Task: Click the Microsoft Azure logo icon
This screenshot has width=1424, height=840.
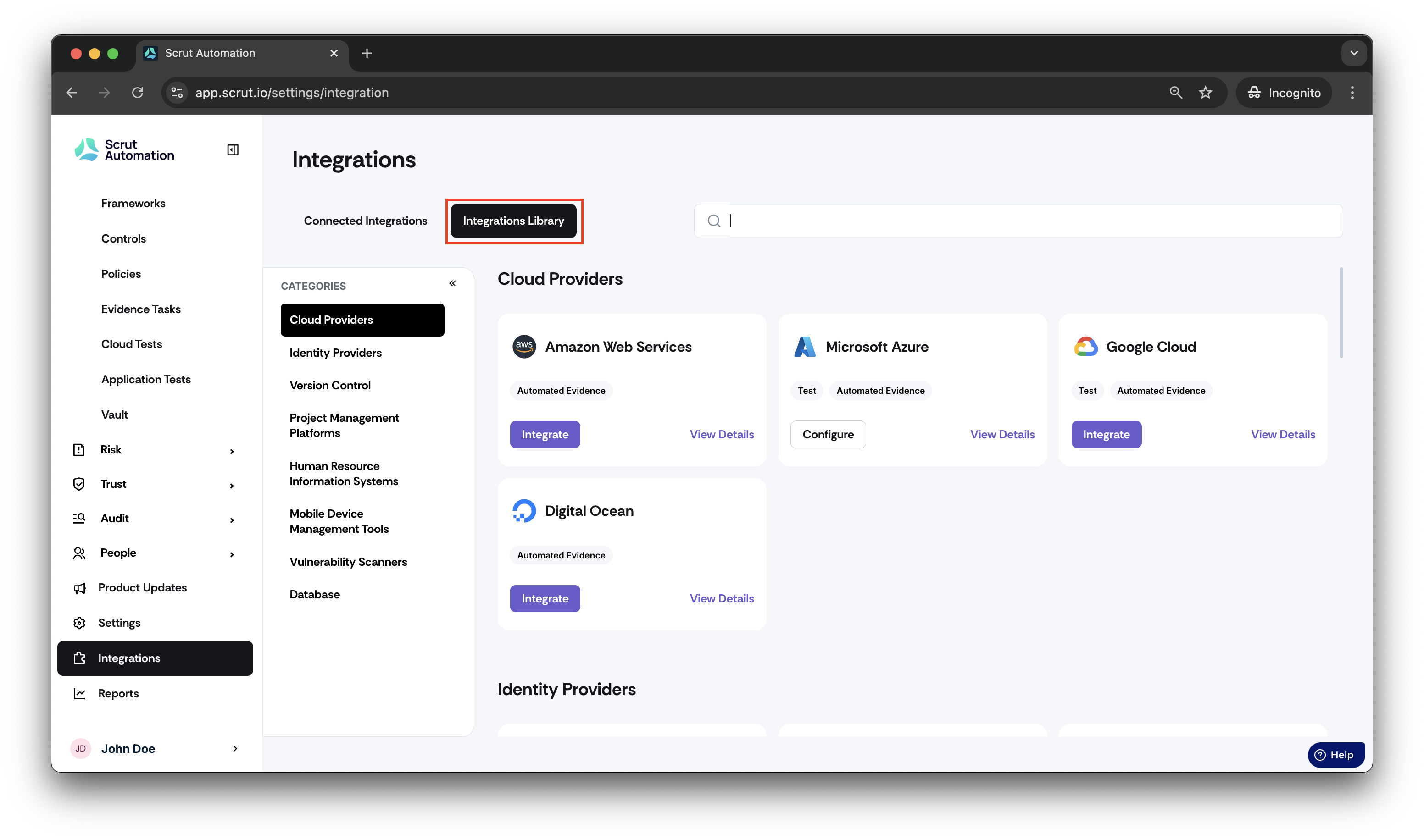Action: [x=804, y=347]
